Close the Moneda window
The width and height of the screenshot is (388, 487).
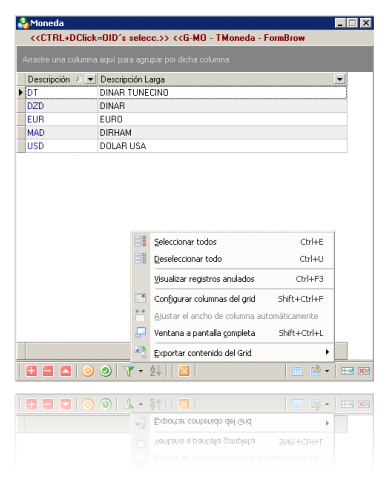pyautogui.click(x=366, y=23)
